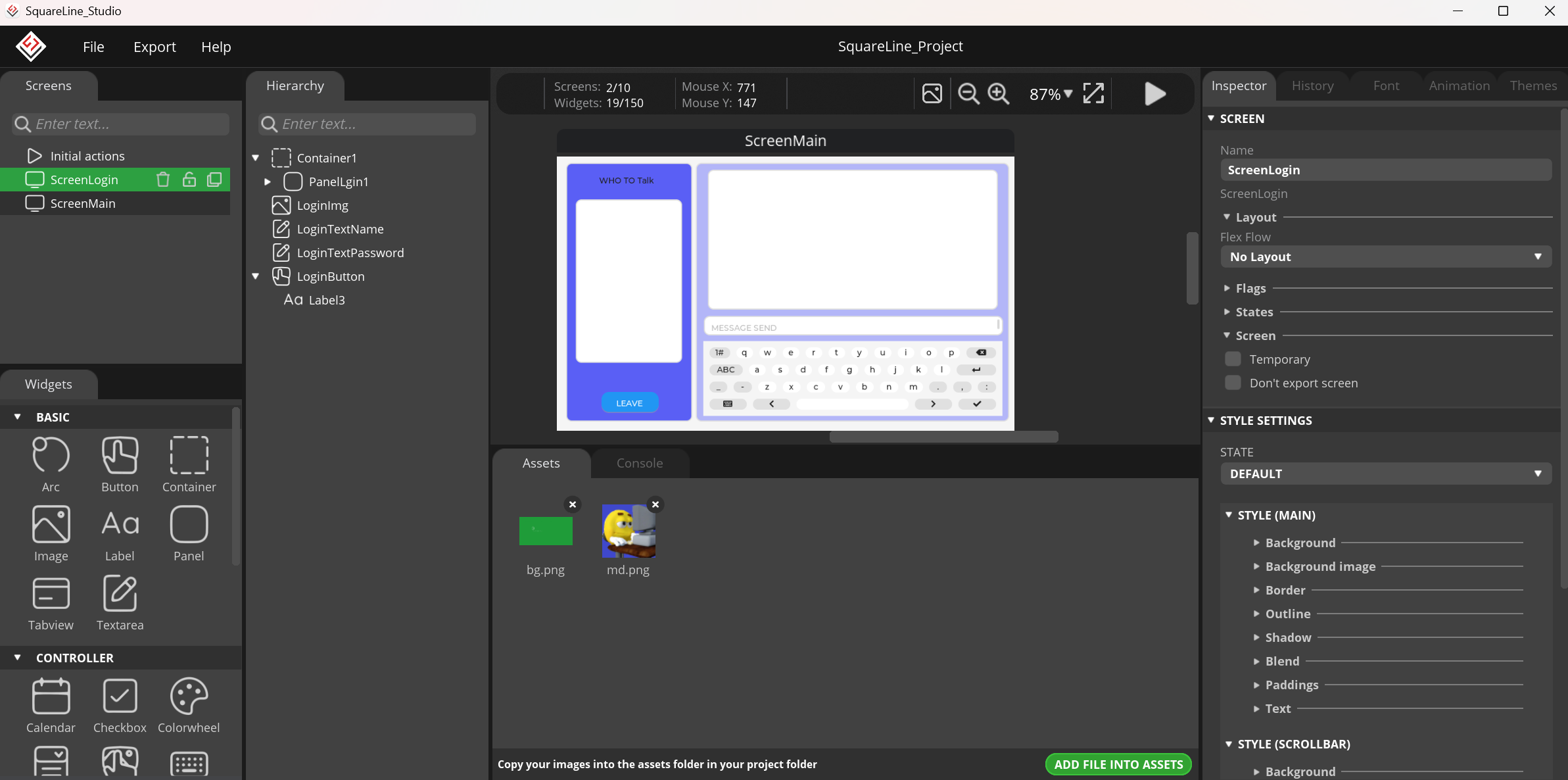Click the Play simulation button
Viewport: 1568px width, 780px height.
(1154, 94)
